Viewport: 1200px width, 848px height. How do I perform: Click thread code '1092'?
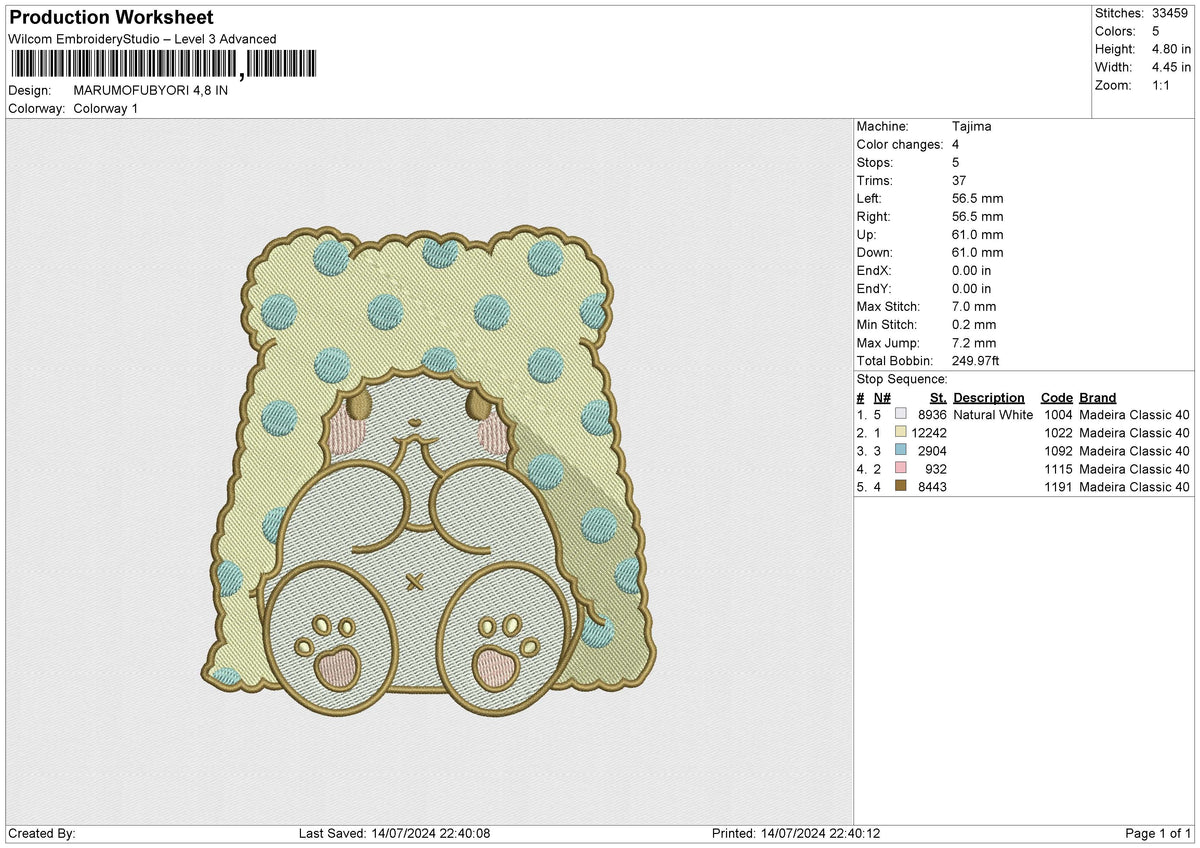click(1058, 451)
